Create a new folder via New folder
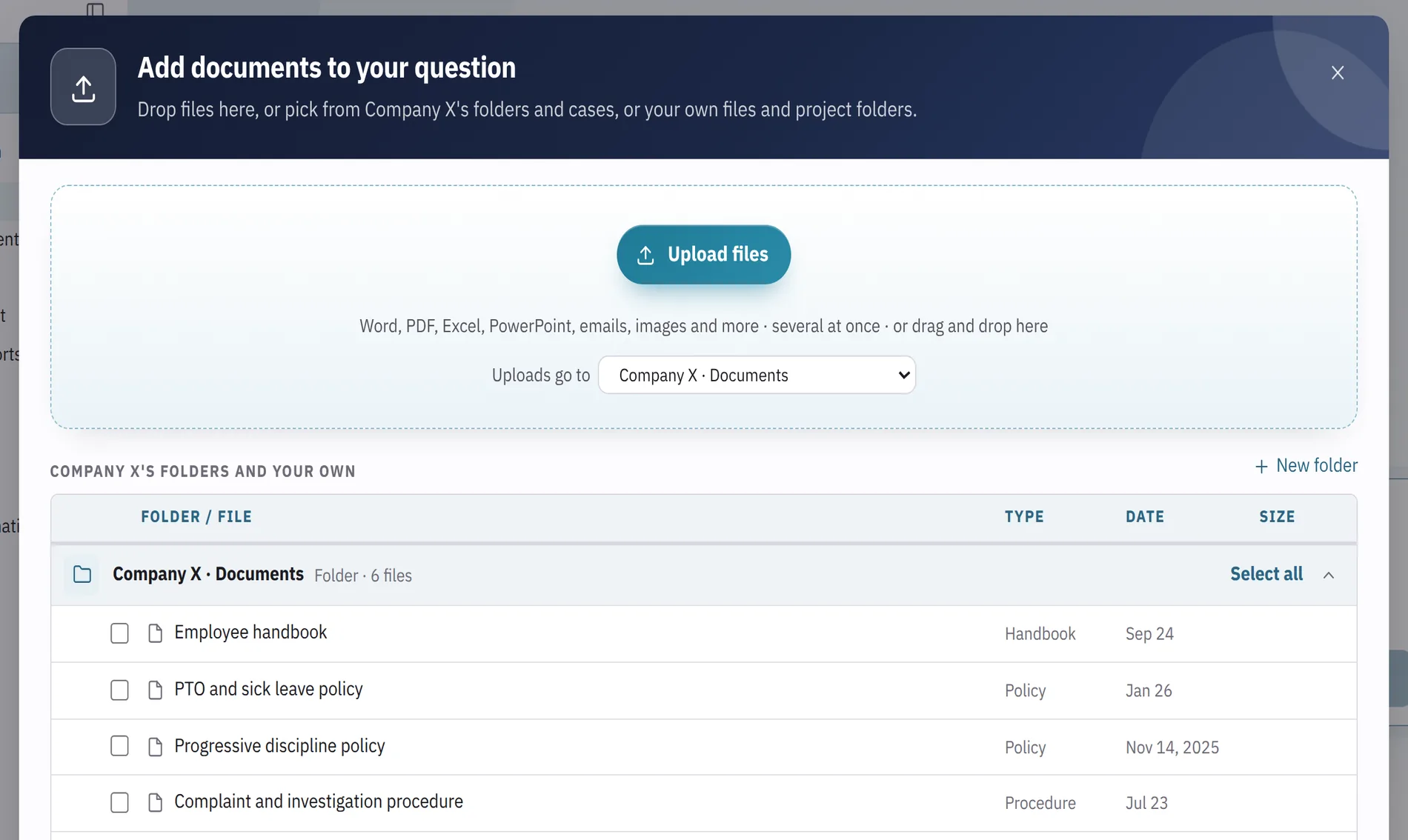Screen dimensions: 1408x840 1306,465
